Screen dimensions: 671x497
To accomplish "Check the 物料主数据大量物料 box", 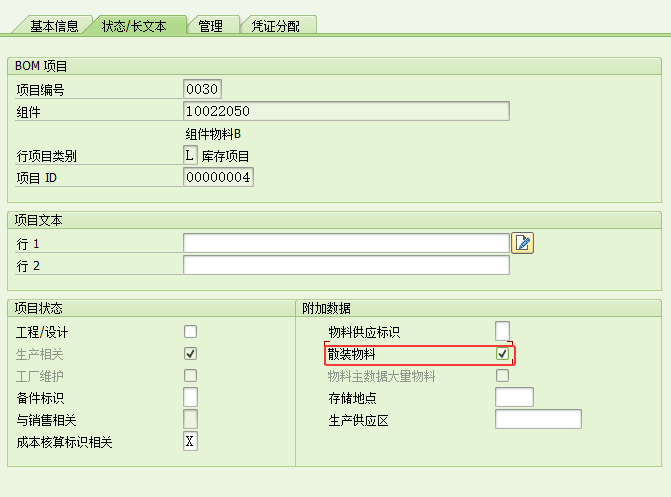I will tap(503, 376).
